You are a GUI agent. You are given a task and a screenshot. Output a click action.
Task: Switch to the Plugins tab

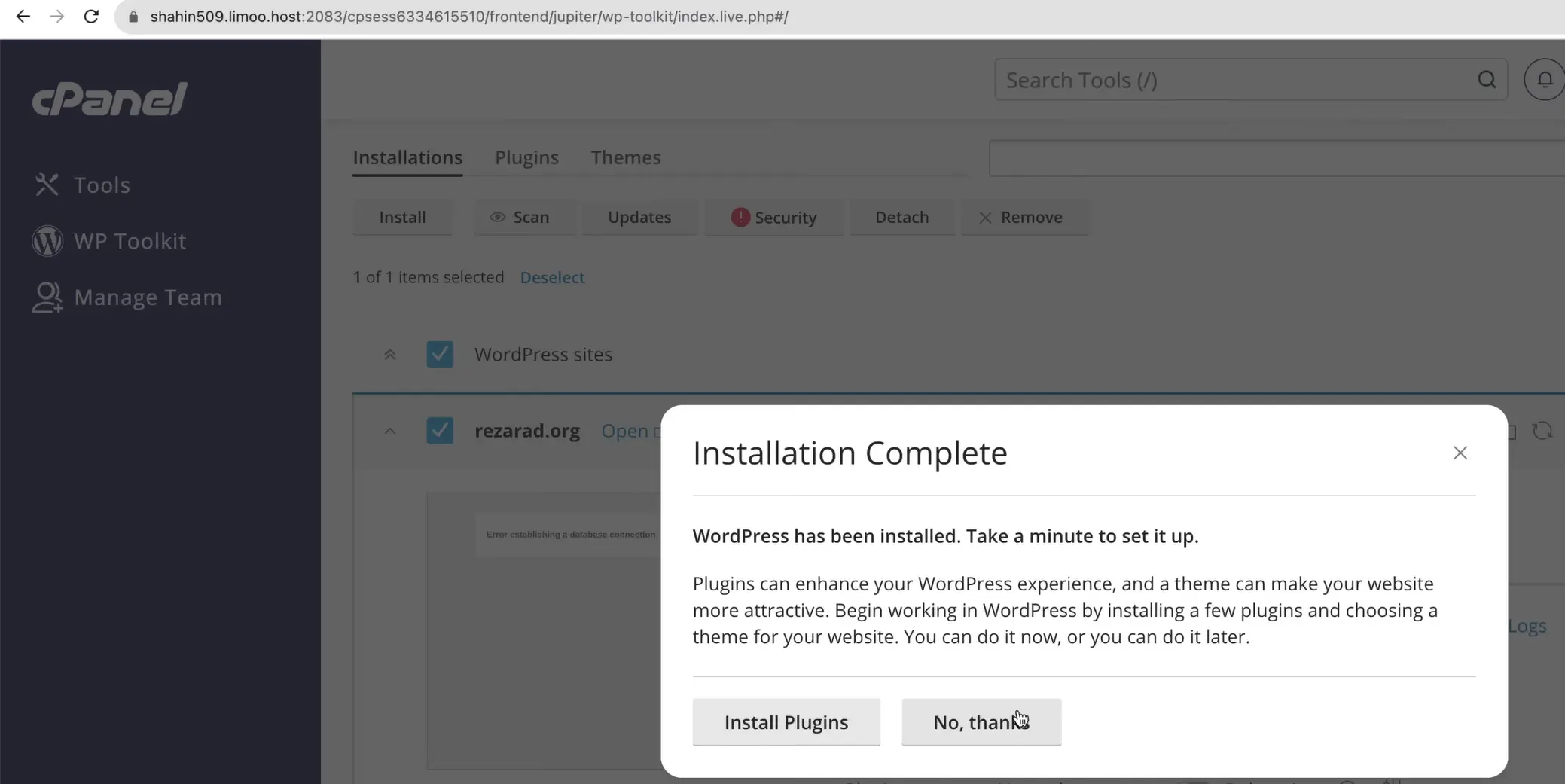coord(526,157)
